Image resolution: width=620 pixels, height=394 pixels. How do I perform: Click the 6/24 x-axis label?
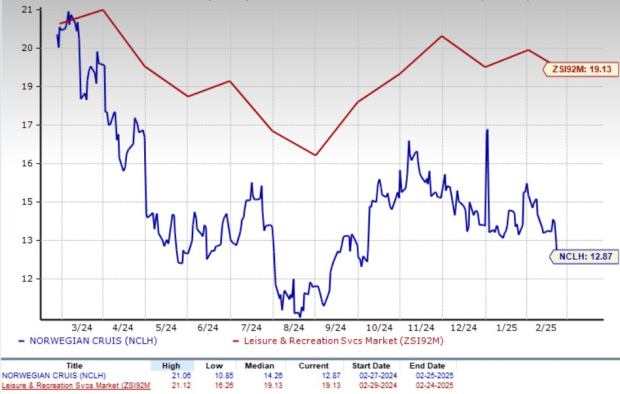[208, 328]
